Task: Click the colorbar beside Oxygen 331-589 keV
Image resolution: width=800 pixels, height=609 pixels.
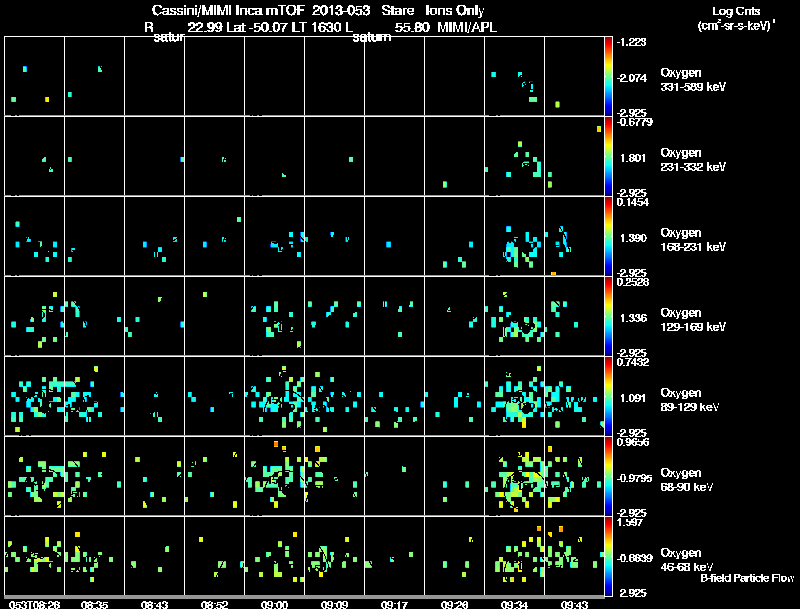Action: pyautogui.click(x=608, y=76)
